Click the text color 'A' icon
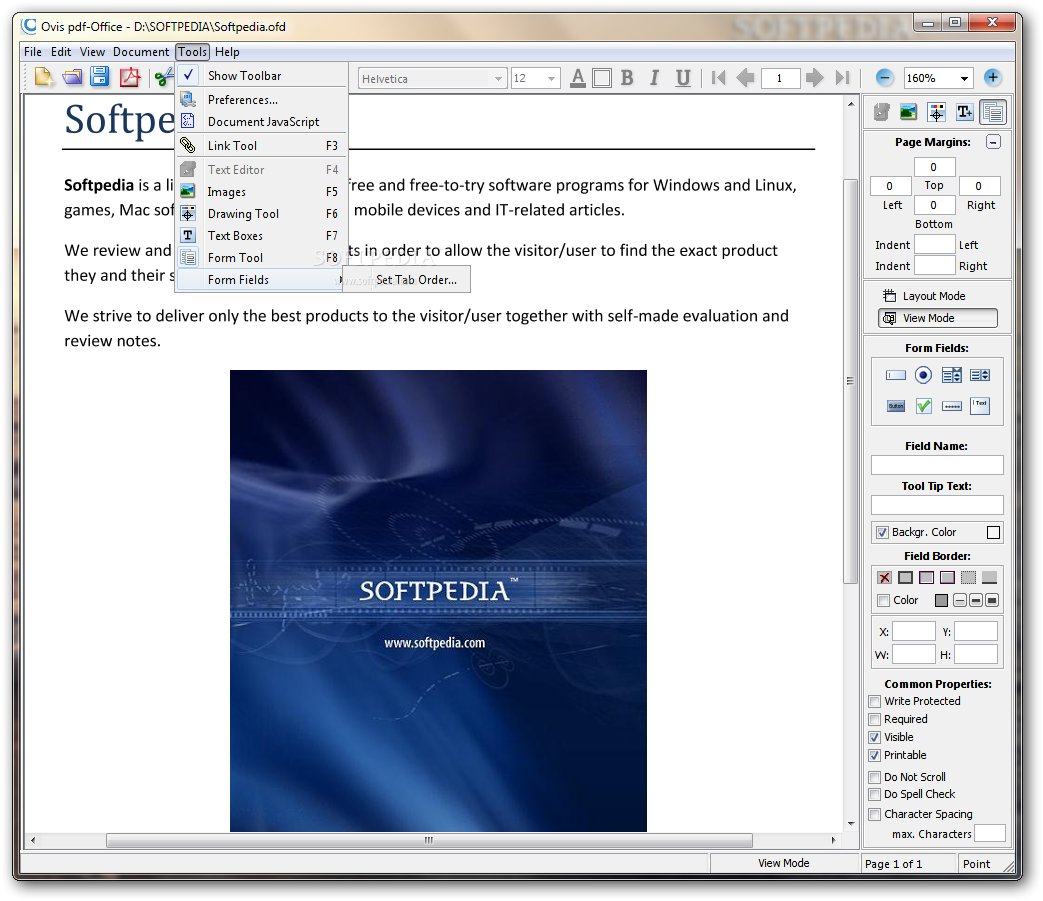1043x901 pixels. 578,78
